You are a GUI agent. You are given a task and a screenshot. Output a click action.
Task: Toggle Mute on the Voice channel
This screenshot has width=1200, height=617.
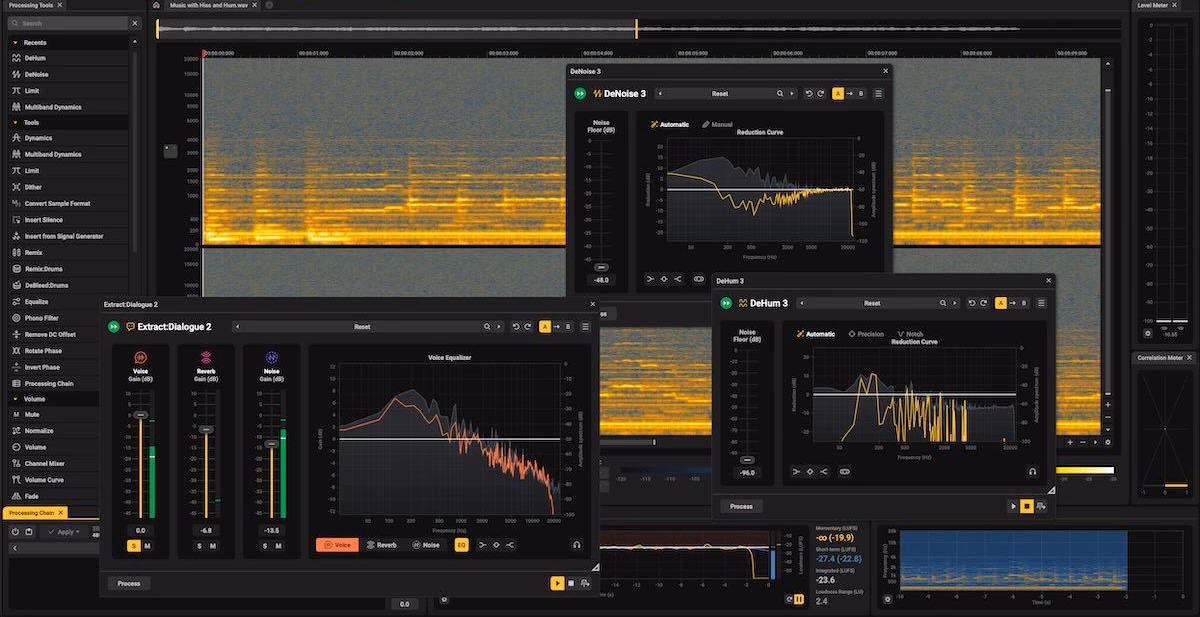(147, 545)
